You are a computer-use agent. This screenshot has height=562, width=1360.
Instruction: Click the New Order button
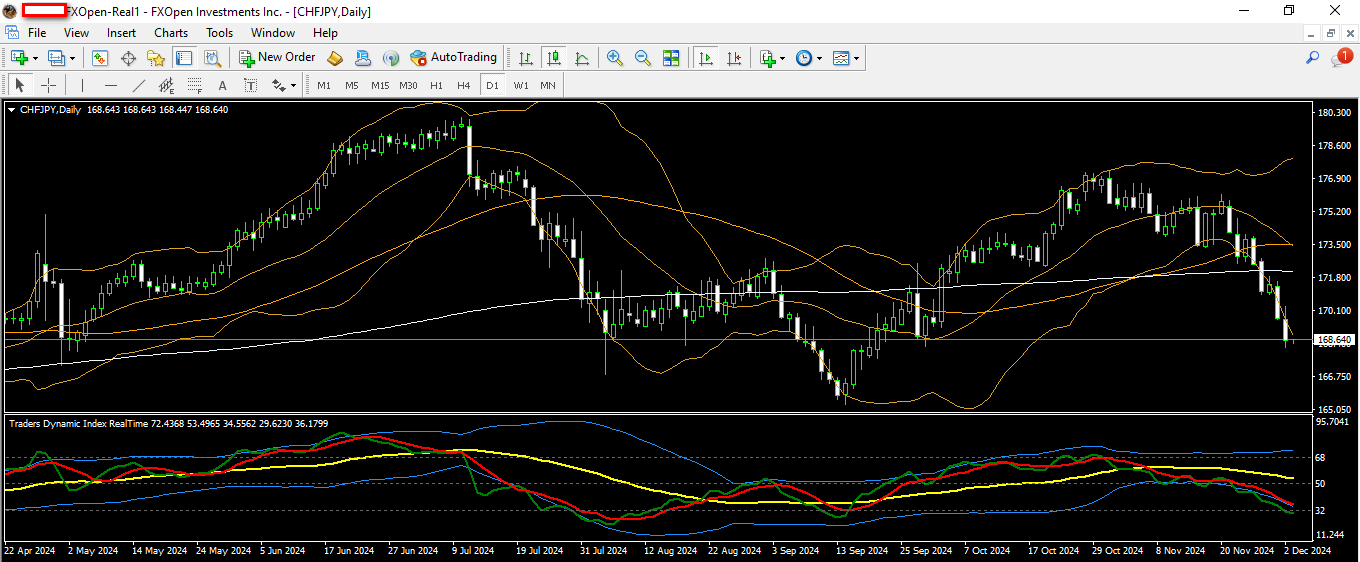coord(277,58)
